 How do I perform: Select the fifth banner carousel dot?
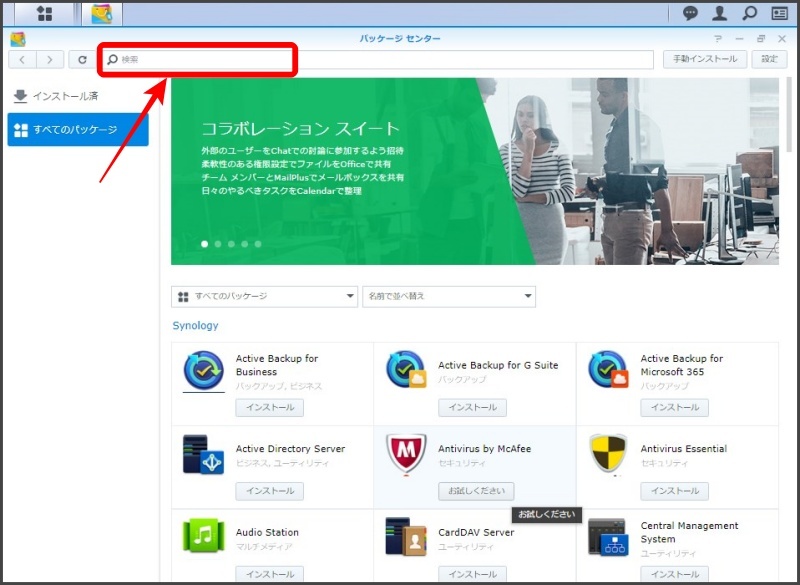[x=258, y=244]
